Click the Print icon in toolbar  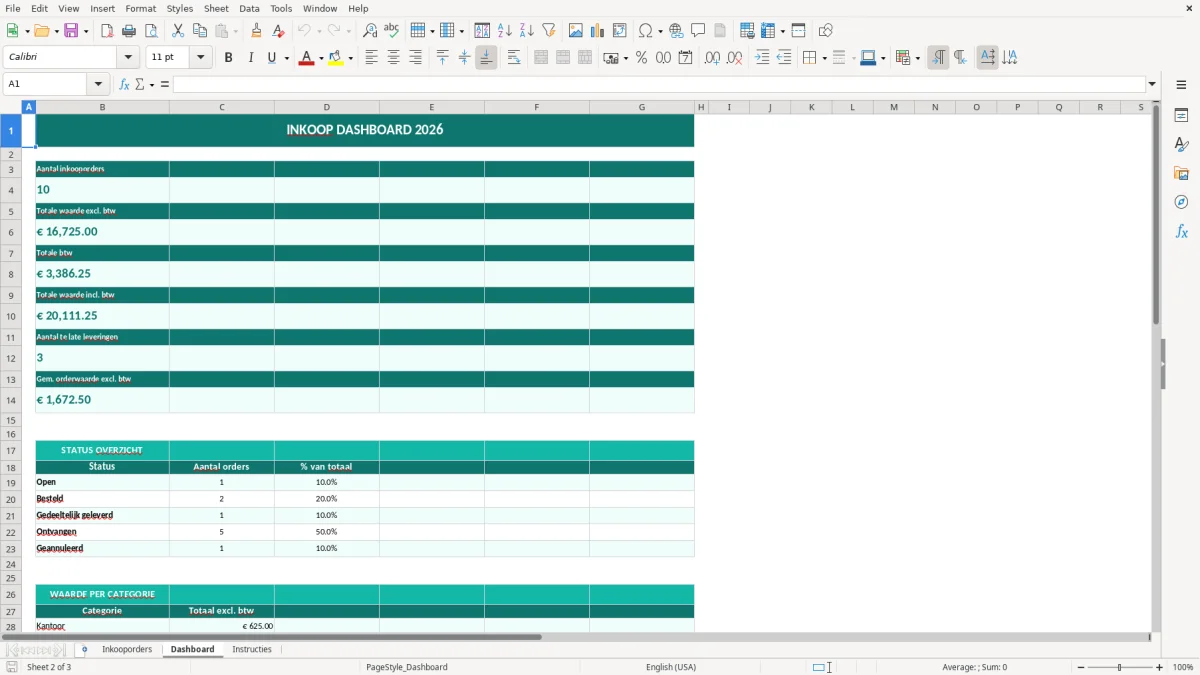tap(129, 31)
